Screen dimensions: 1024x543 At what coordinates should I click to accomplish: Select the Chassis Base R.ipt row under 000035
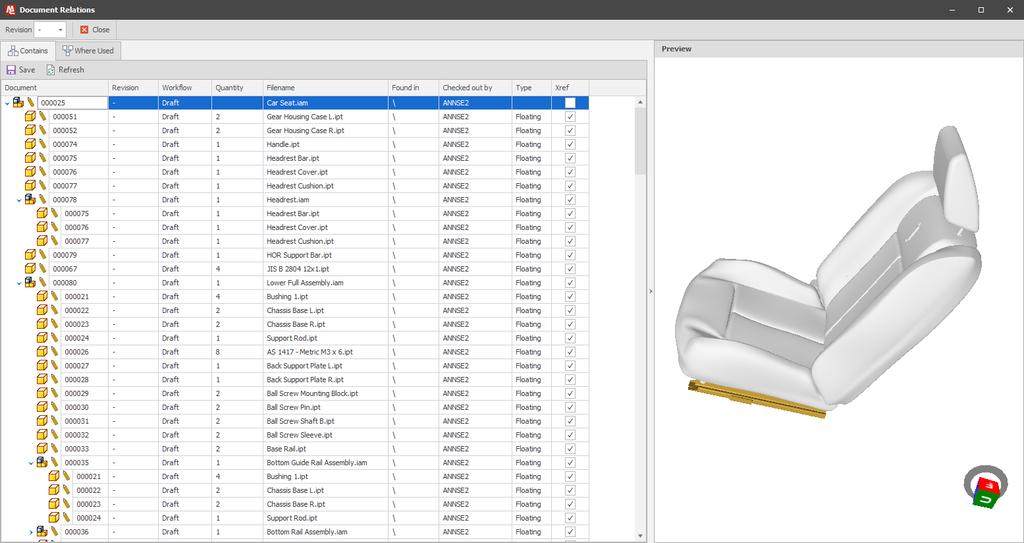coord(295,504)
